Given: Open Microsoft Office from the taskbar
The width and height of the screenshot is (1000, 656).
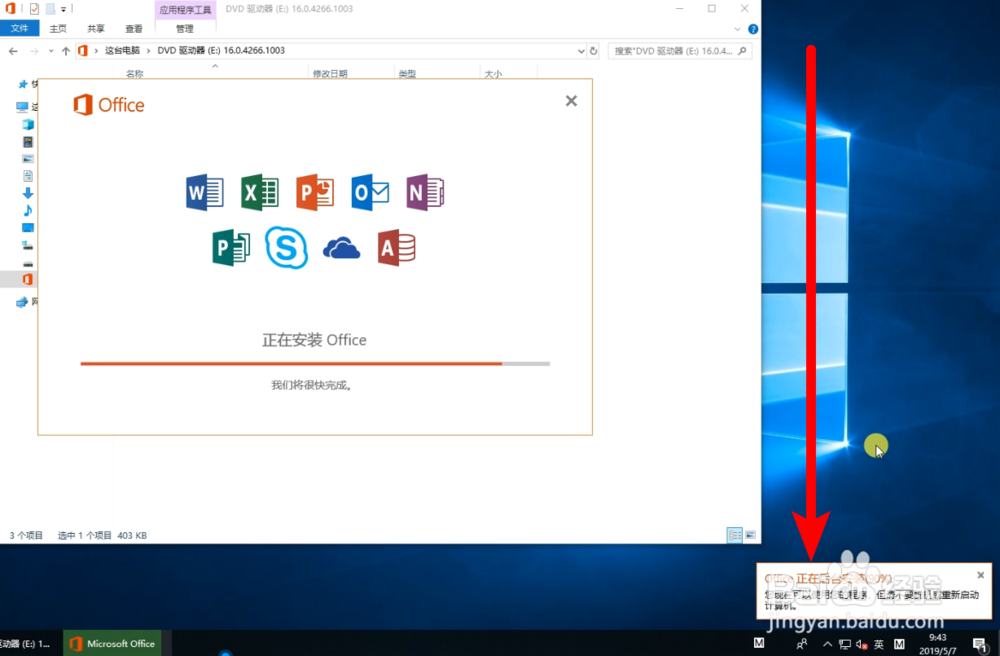Looking at the screenshot, I should click(112, 643).
